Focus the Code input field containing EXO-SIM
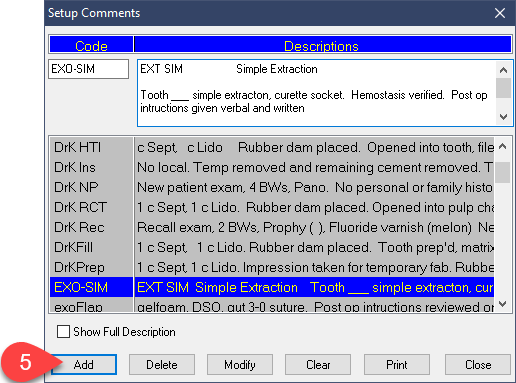 [88, 69]
